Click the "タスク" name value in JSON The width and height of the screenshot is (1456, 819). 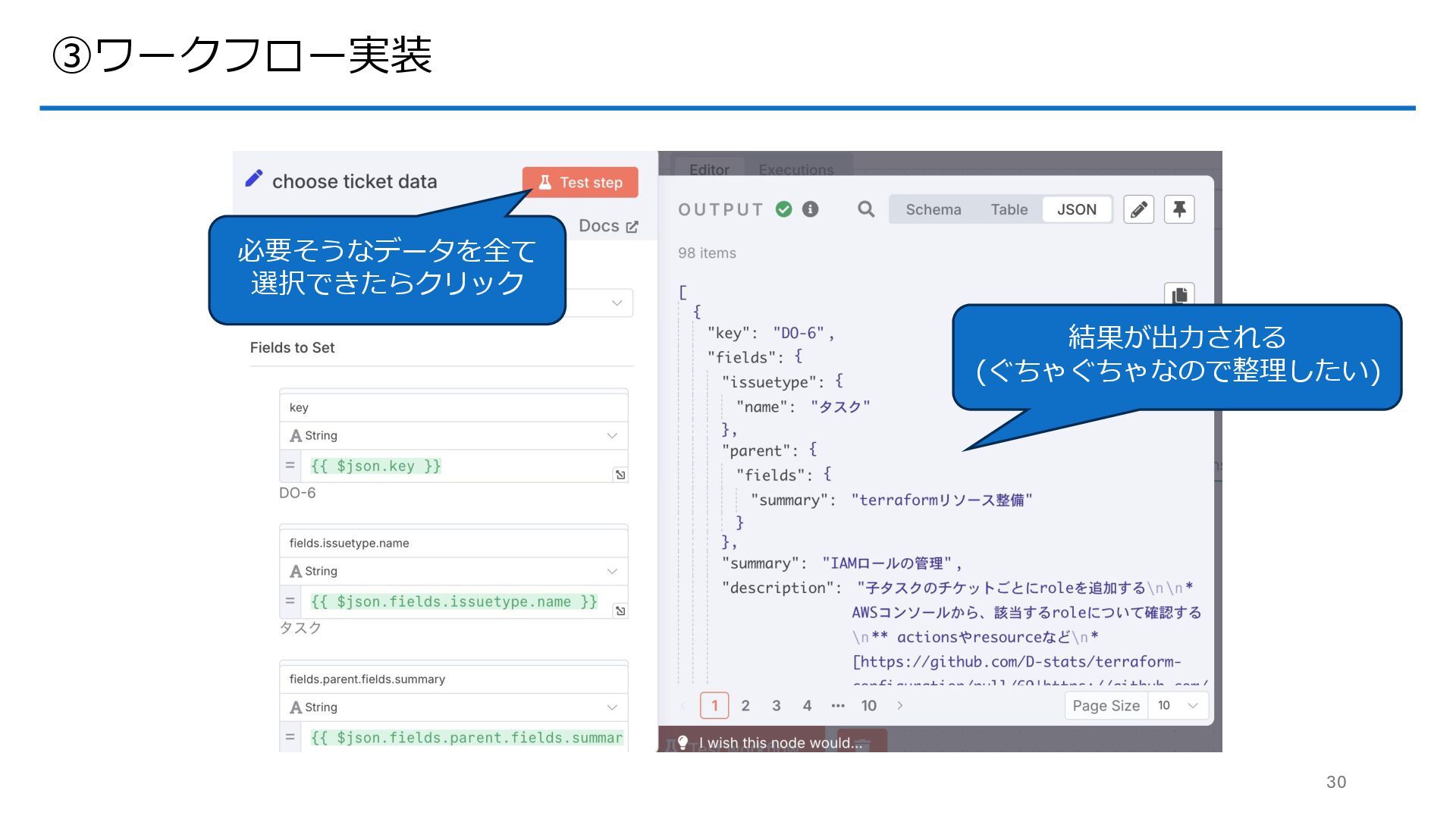coord(840,407)
